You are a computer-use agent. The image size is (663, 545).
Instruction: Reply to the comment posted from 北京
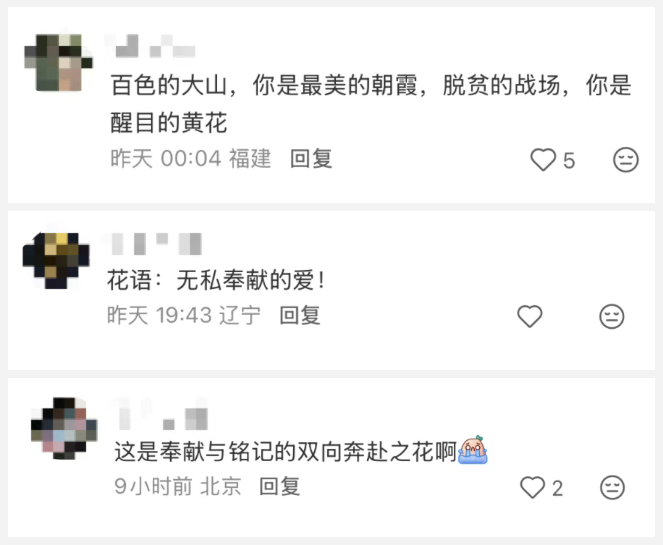pos(279,486)
